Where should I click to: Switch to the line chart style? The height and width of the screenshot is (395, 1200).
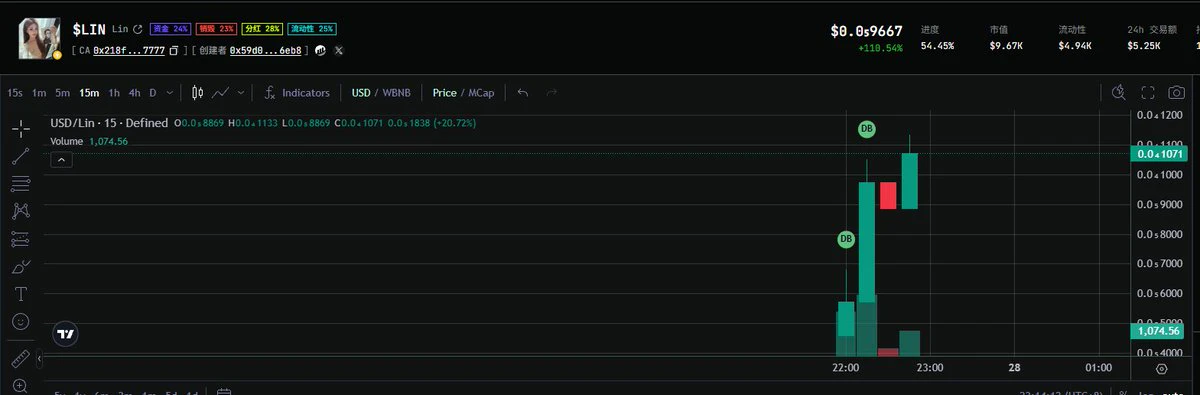(221, 93)
